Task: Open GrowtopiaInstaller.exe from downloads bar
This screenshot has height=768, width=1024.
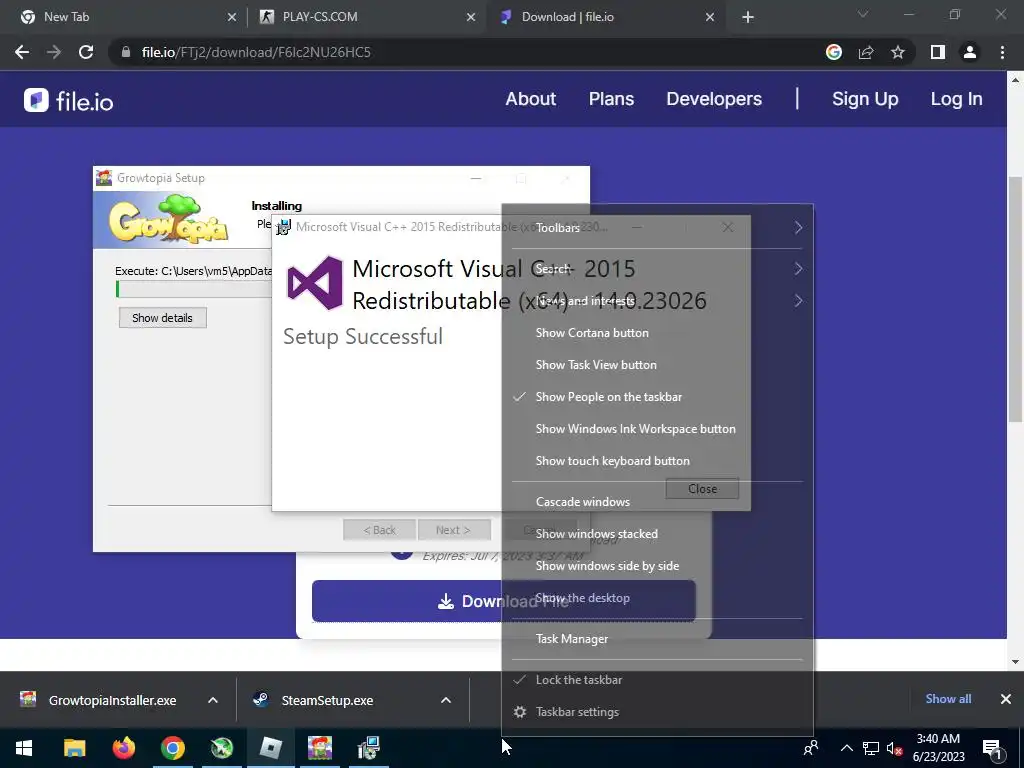Action: pos(112,700)
